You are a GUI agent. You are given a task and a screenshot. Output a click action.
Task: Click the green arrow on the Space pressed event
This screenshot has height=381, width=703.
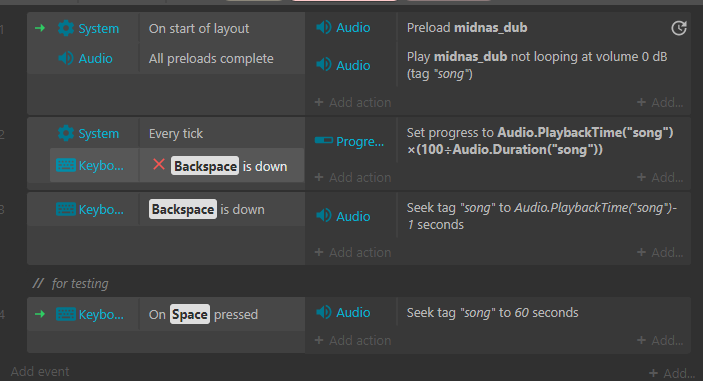tap(40, 314)
